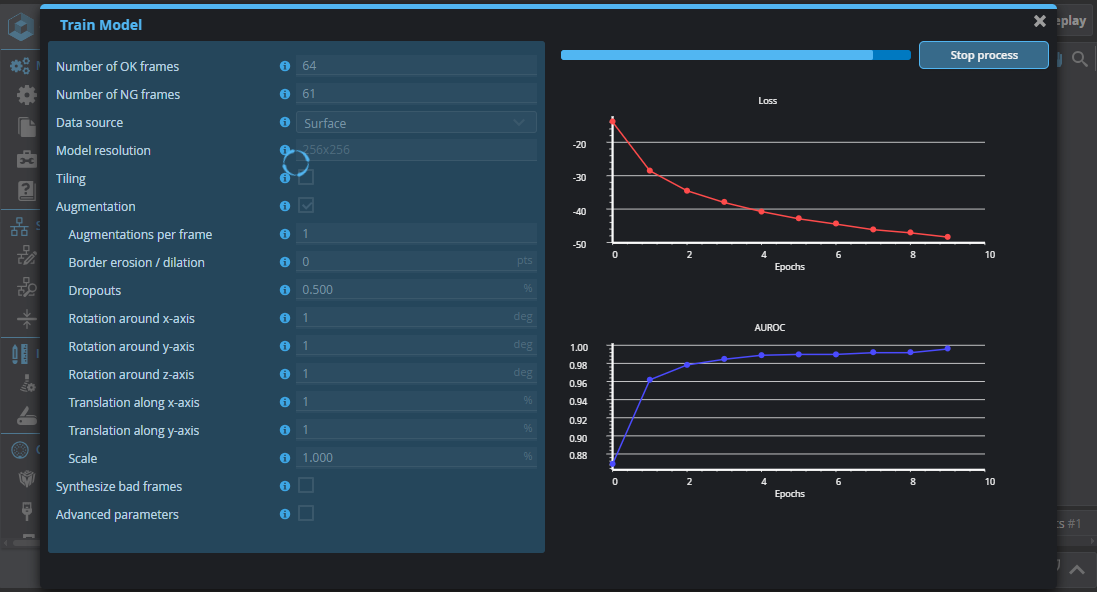The image size is (1097, 592).
Task: Click info icon for Rotation around z-axis
Action: (x=285, y=374)
